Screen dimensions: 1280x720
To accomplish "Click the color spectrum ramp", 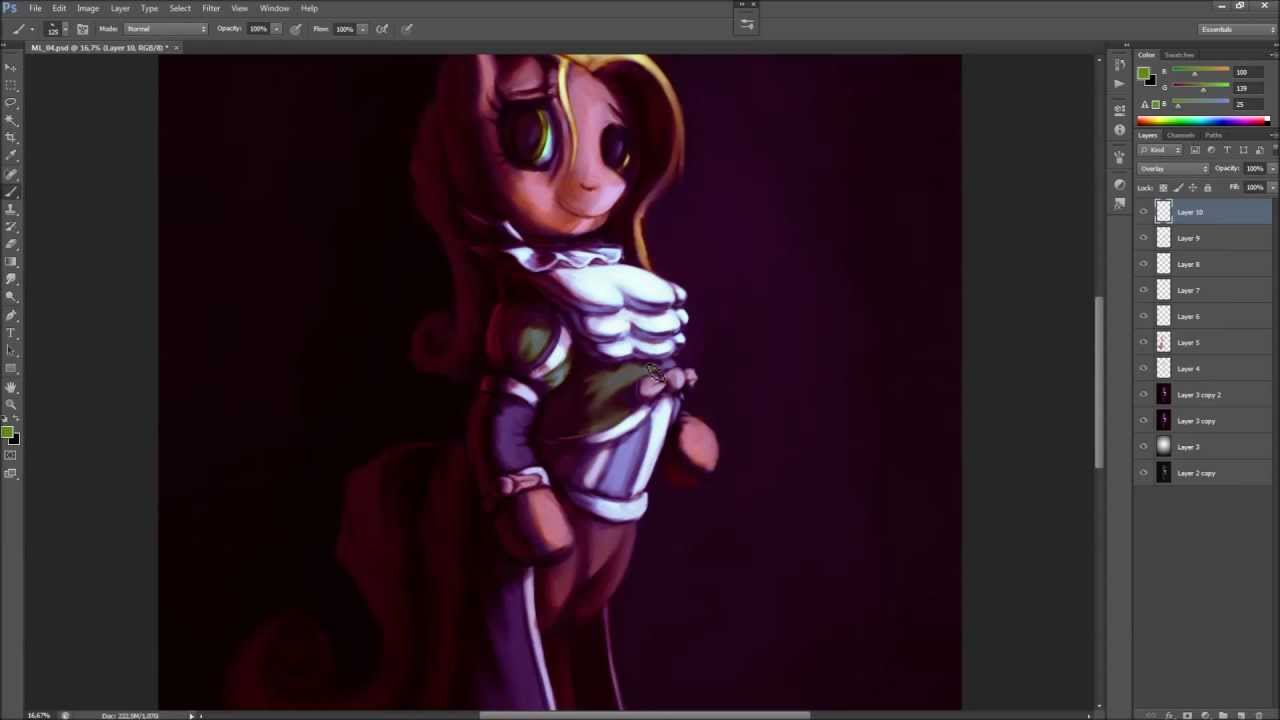I will pos(1200,121).
